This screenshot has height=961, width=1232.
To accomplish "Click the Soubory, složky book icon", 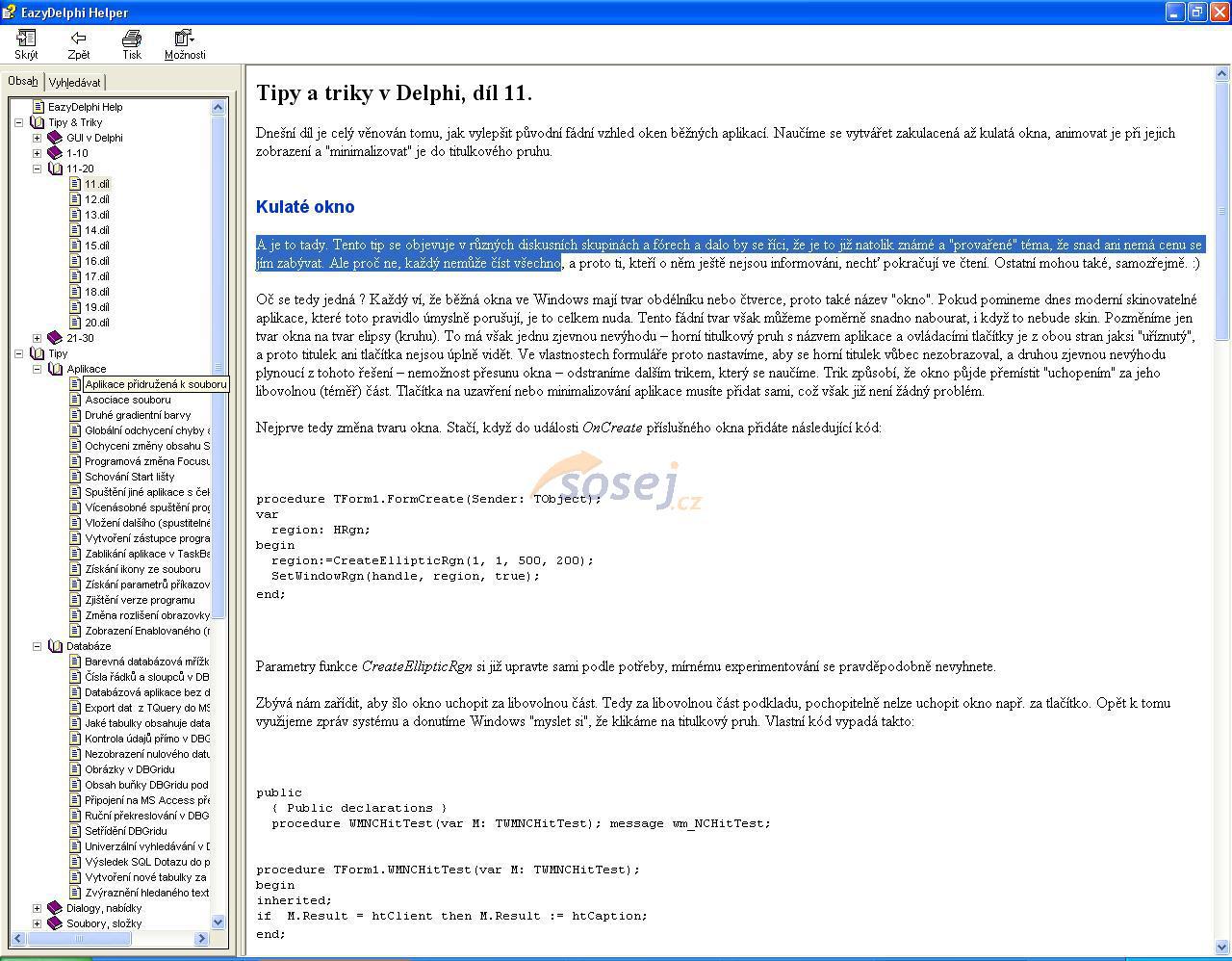I will coord(55,923).
